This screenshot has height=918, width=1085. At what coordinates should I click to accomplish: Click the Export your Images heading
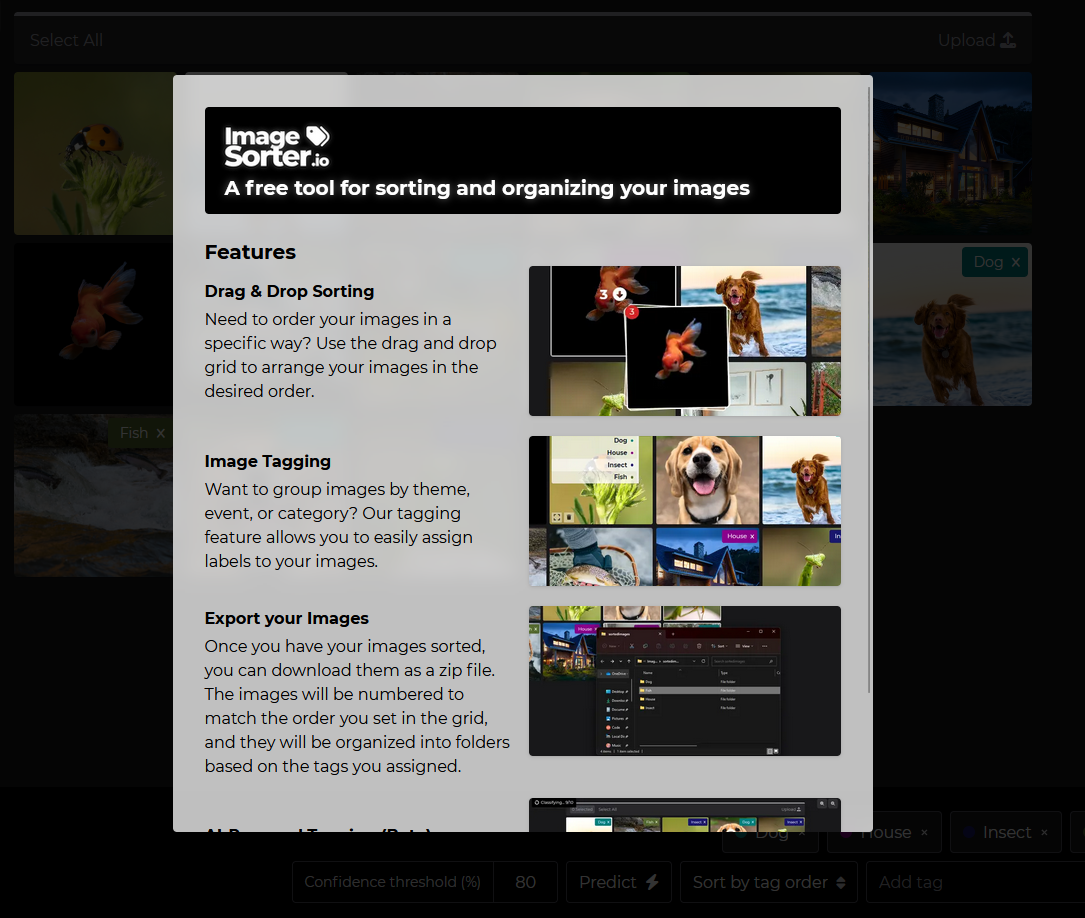286,618
